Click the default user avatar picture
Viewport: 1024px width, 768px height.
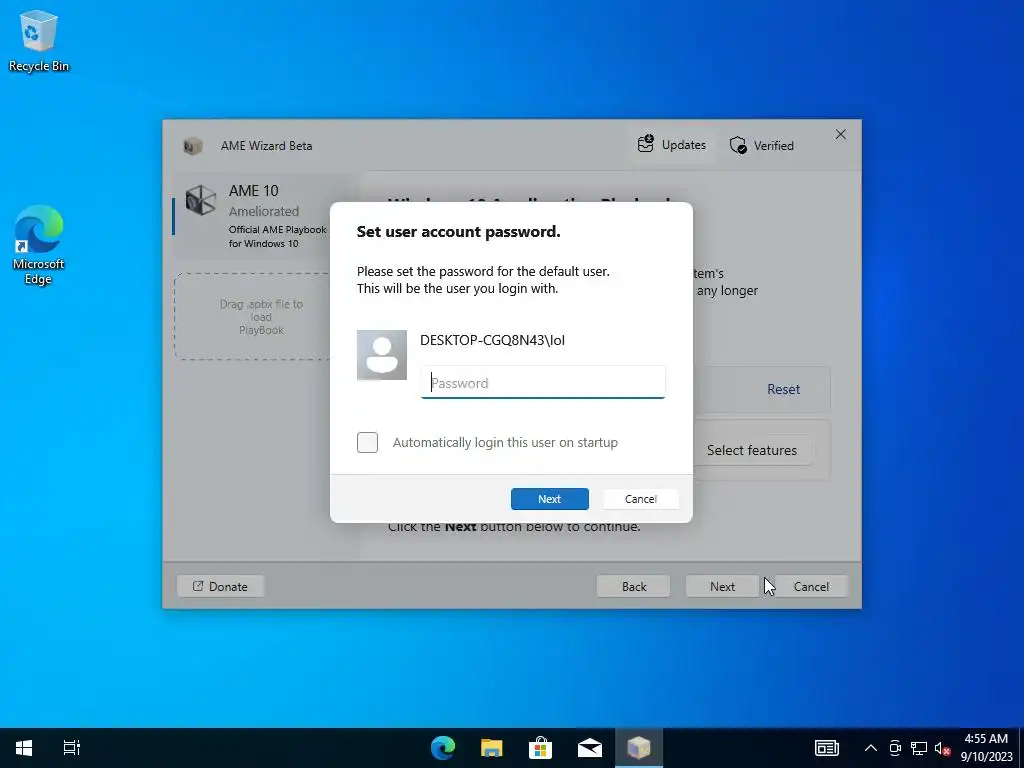click(x=382, y=355)
